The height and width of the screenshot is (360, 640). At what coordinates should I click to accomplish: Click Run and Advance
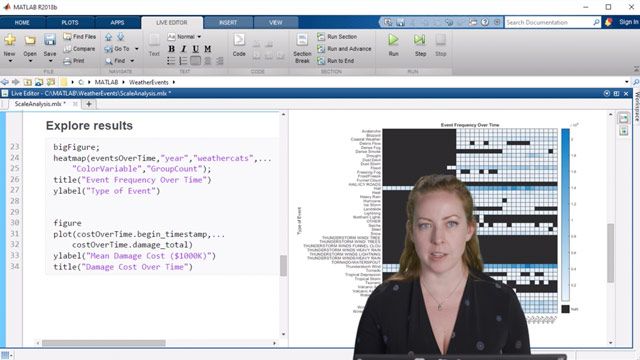tap(344, 49)
